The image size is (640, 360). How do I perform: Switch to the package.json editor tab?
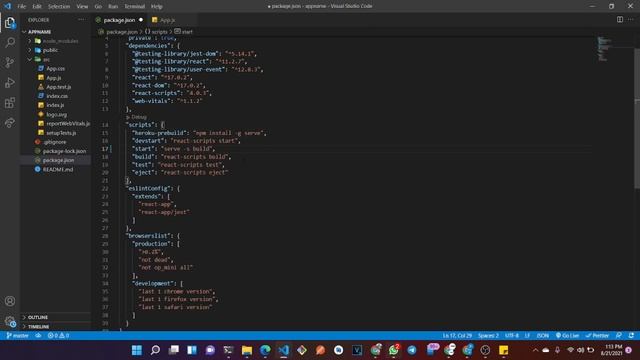(x=119, y=20)
